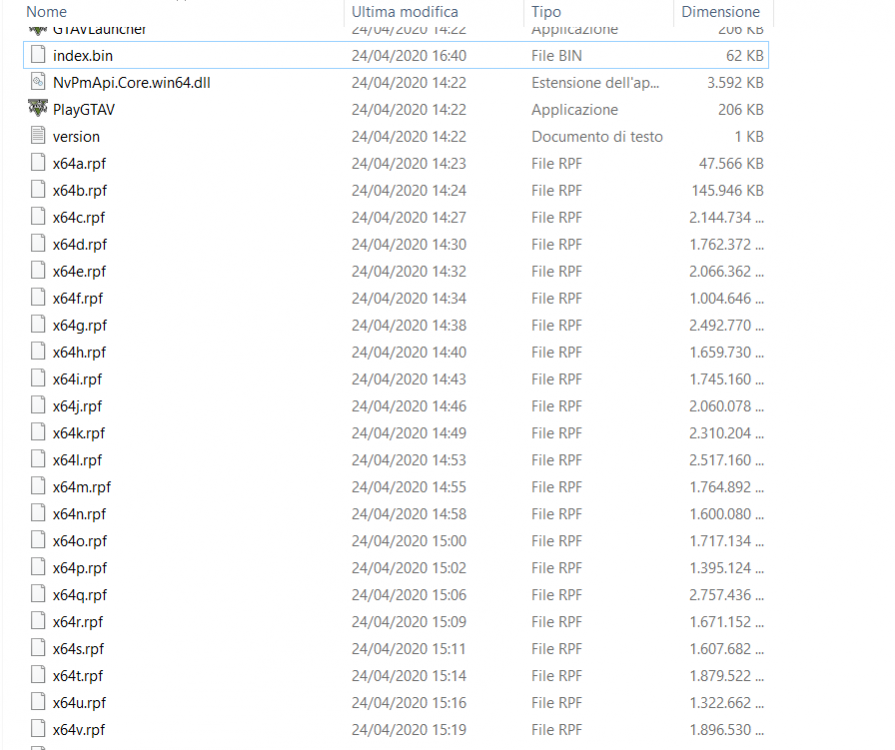Viewport: 895px width, 750px height.
Task: Select the PlayGTAV application icon
Action: (38, 109)
